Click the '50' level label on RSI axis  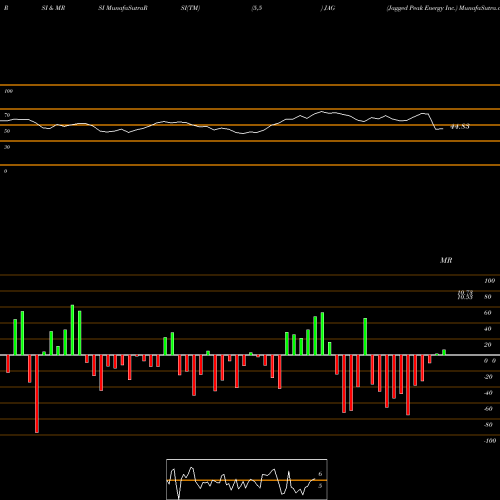coord(7,131)
